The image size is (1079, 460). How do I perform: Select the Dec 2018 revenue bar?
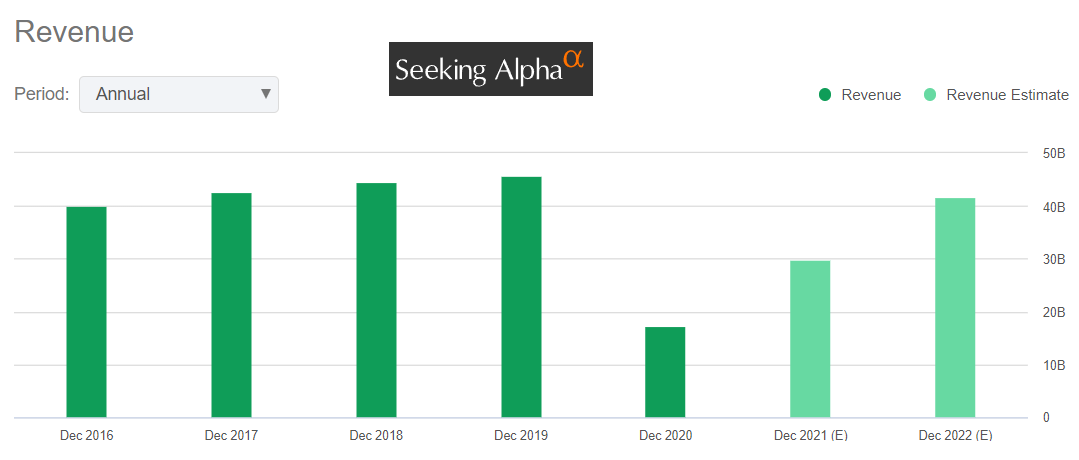pyautogui.click(x=376, y=300)
